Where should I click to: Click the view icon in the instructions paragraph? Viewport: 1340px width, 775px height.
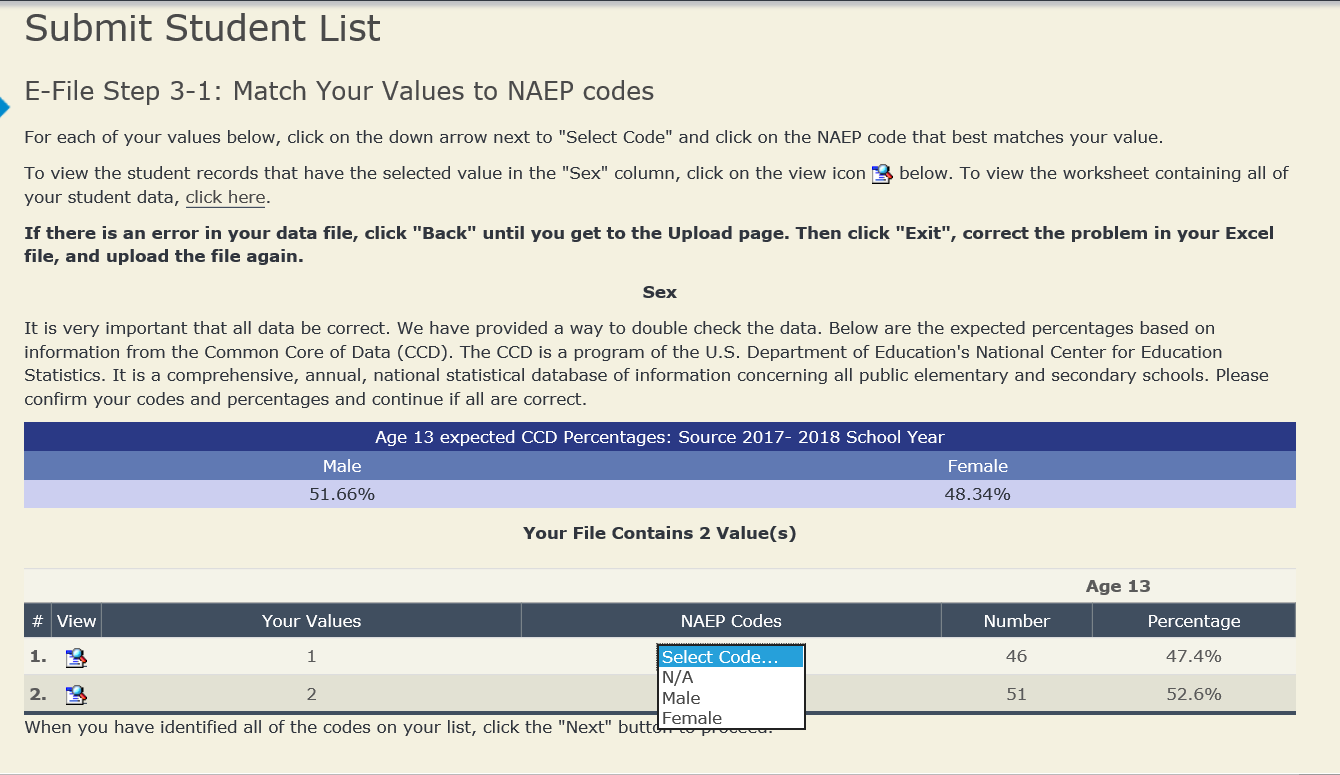(881, 174)
